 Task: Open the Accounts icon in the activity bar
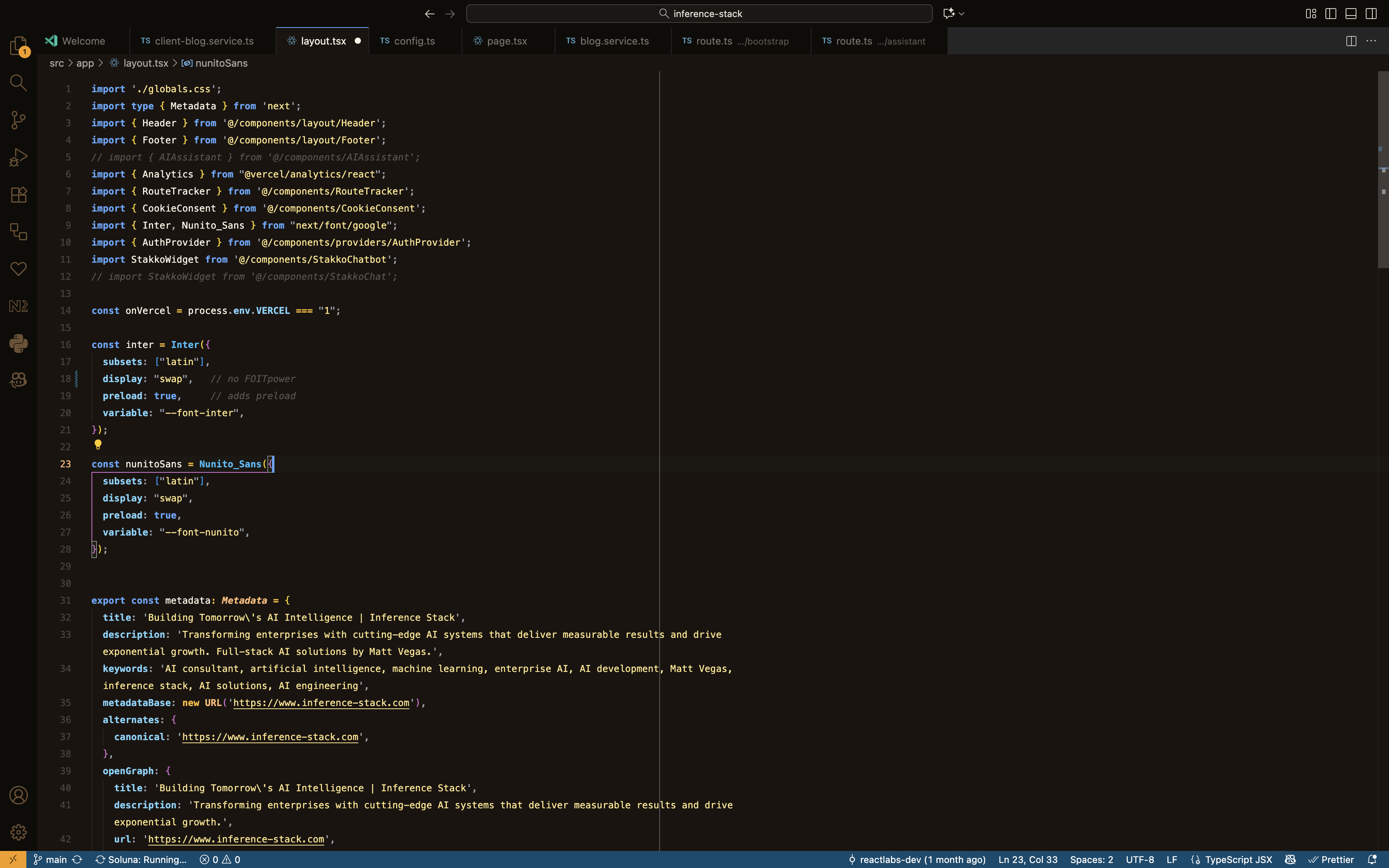click(18, 795)
